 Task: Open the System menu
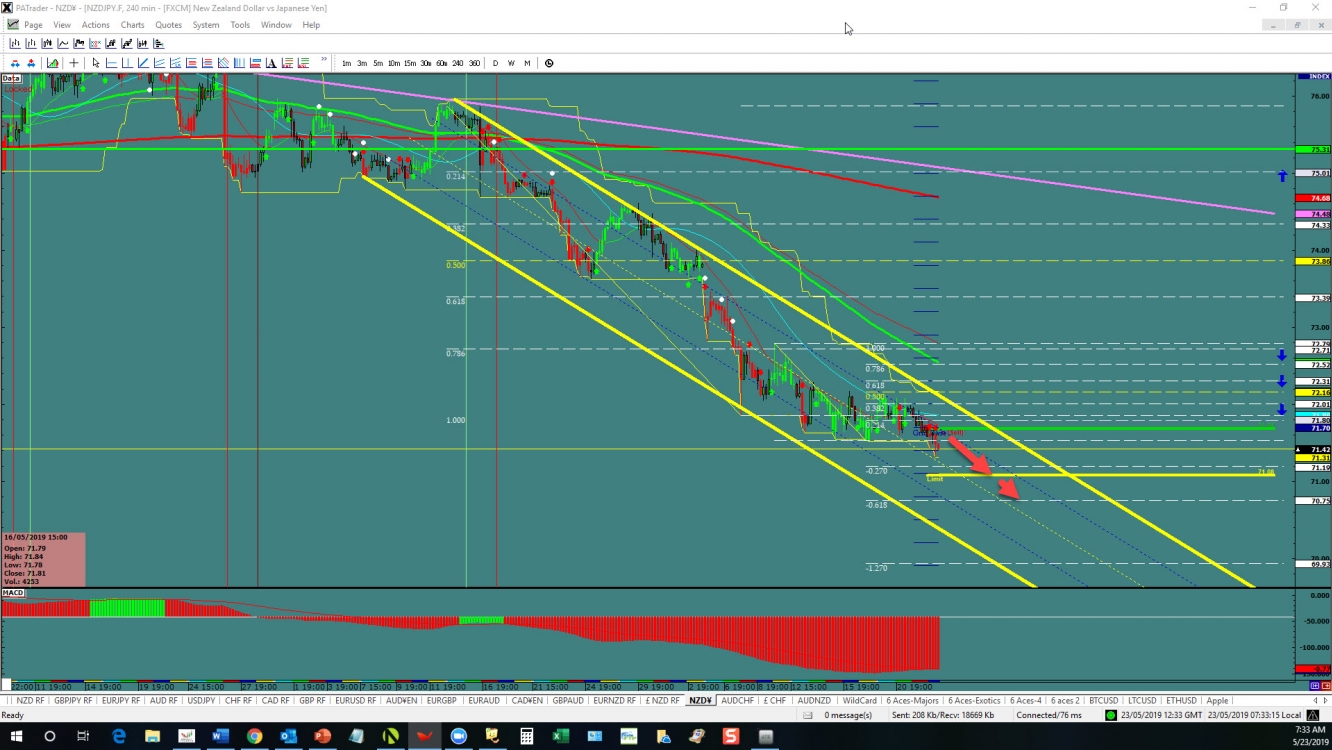(x=206, y=25)
